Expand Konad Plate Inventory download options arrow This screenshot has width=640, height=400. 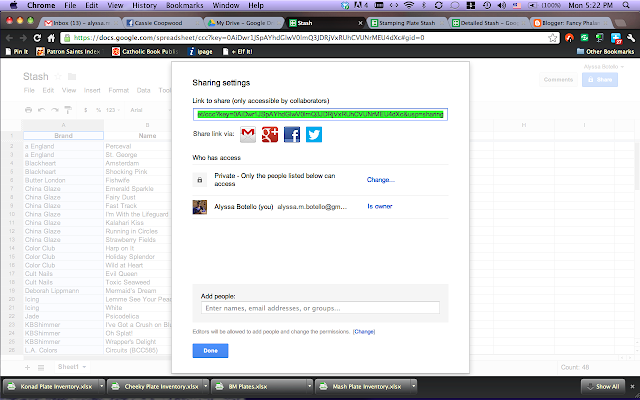pyautogui.click(x=102, y=386)
